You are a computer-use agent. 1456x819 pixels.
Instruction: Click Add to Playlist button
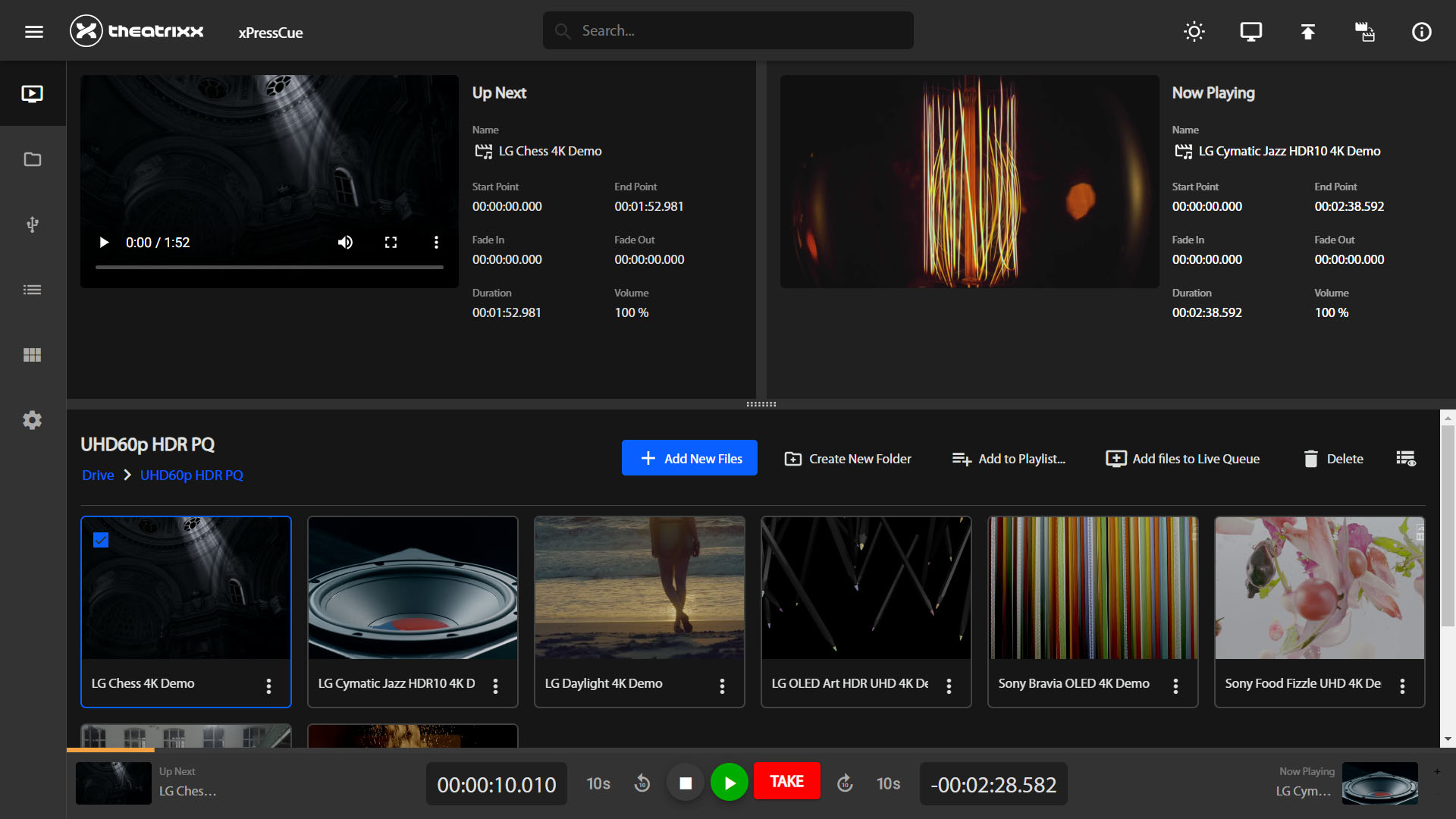(x=1009, y=459)
